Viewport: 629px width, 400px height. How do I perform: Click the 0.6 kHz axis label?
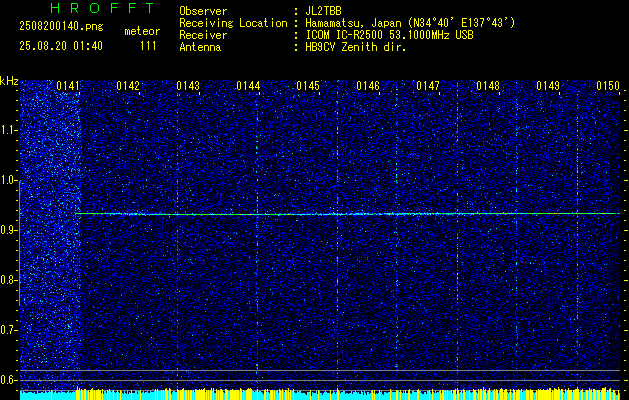[x=9, y=380]
